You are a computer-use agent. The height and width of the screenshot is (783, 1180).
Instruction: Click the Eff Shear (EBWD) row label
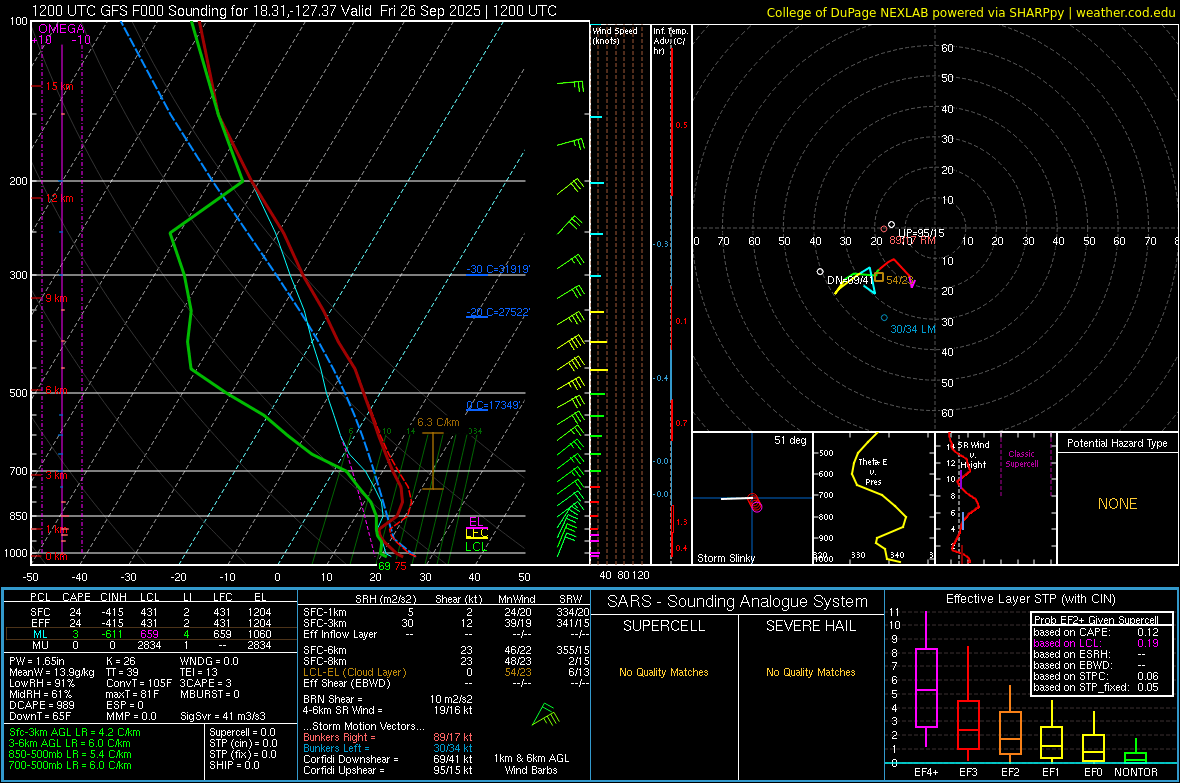[x=347, y=683]
